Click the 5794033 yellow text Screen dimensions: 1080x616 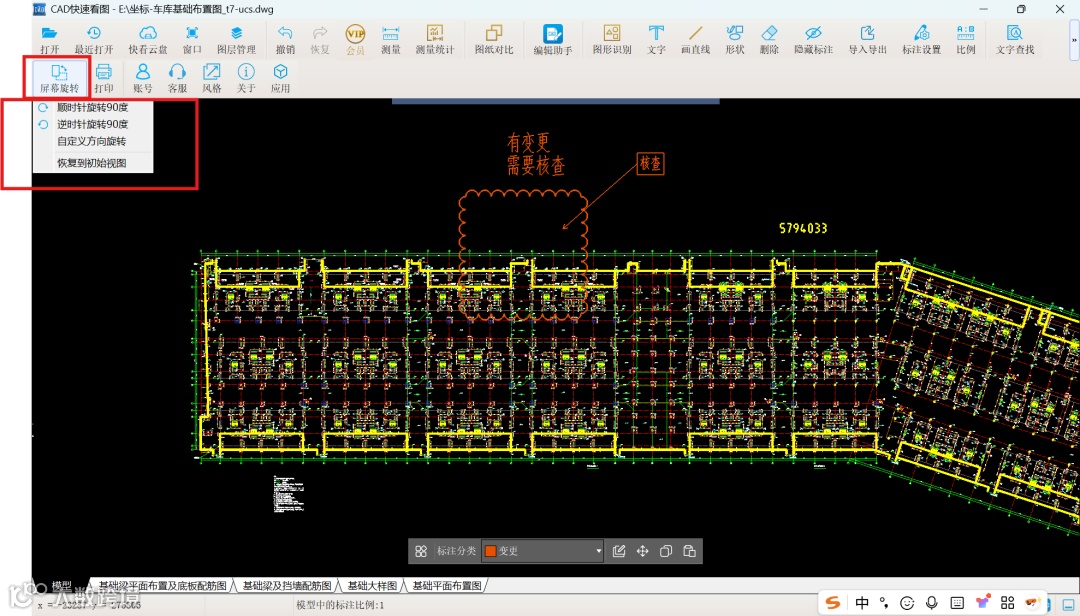click(x=802, y=228)
